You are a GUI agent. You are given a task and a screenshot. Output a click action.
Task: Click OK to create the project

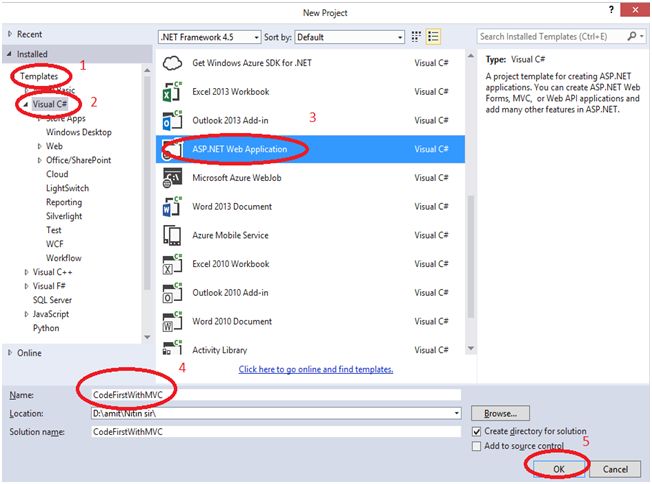pyautogui.click(x=558, y=469)
